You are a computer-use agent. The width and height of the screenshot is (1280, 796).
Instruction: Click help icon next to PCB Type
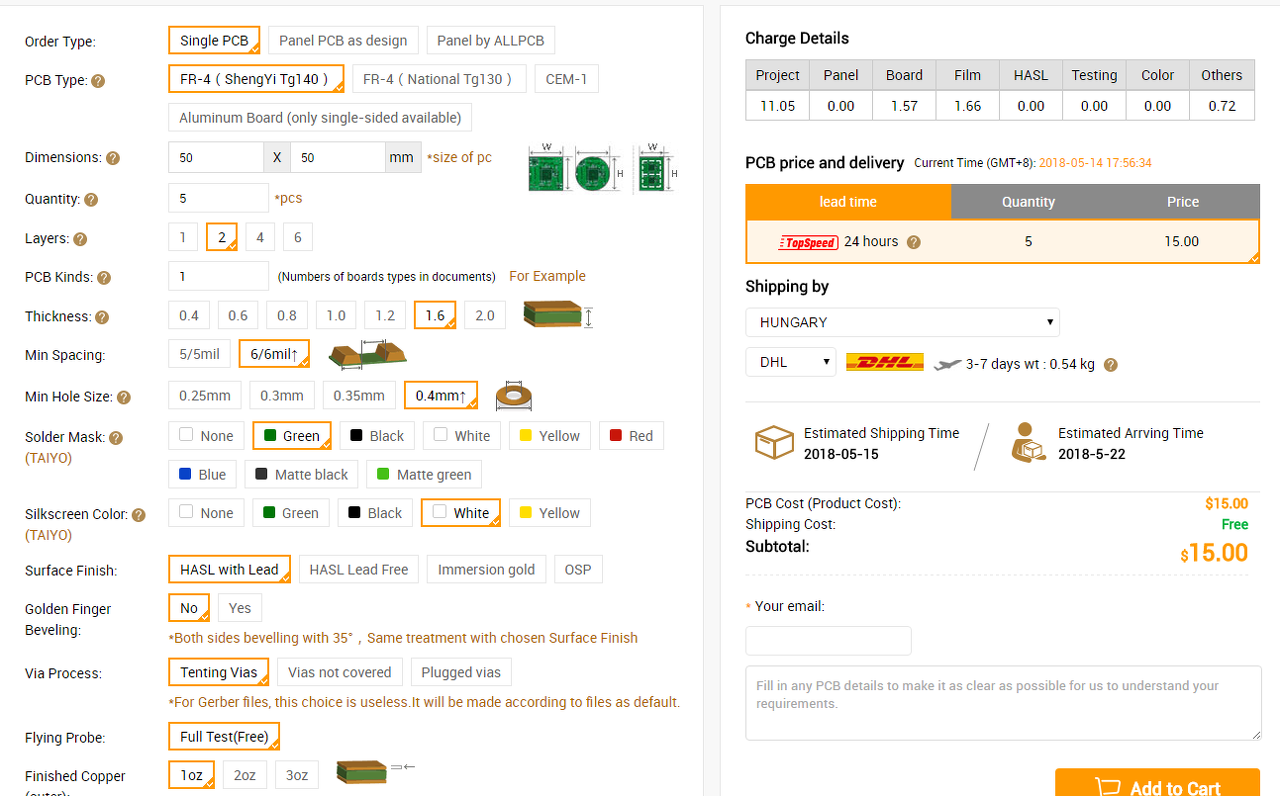(x=98, y=81)
